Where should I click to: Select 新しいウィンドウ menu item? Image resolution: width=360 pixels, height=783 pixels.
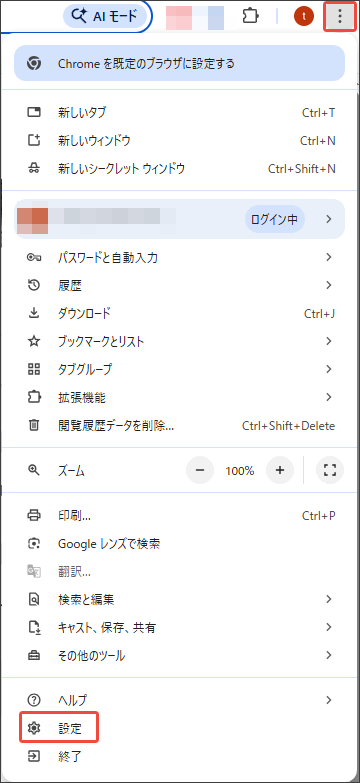tap(180, 141)
